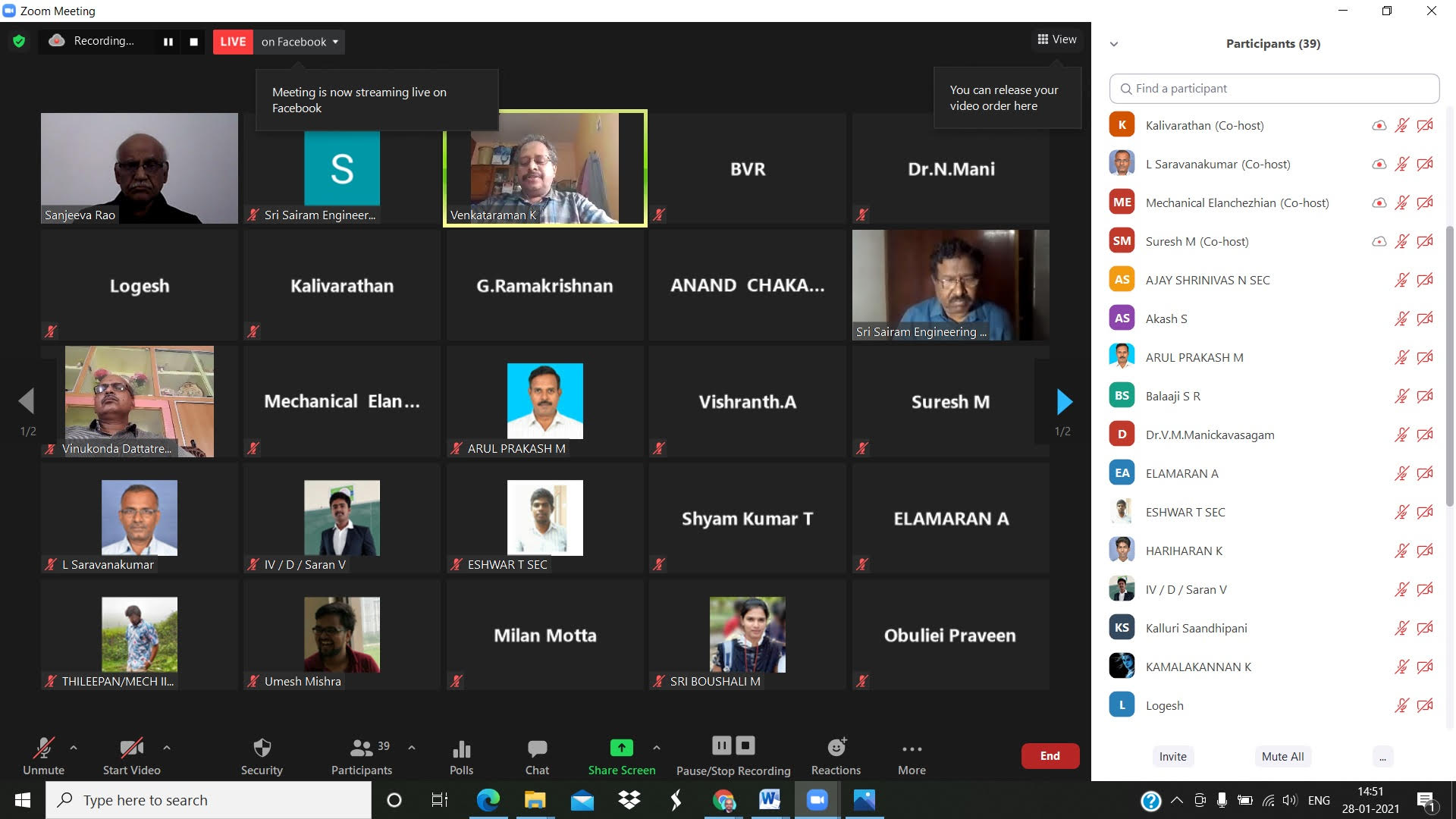Toggle Kalivarathan's microphone icon in list
The width and height of the screenshot is (1456, 819).
pyautogui.click(x=1401, y=126)
